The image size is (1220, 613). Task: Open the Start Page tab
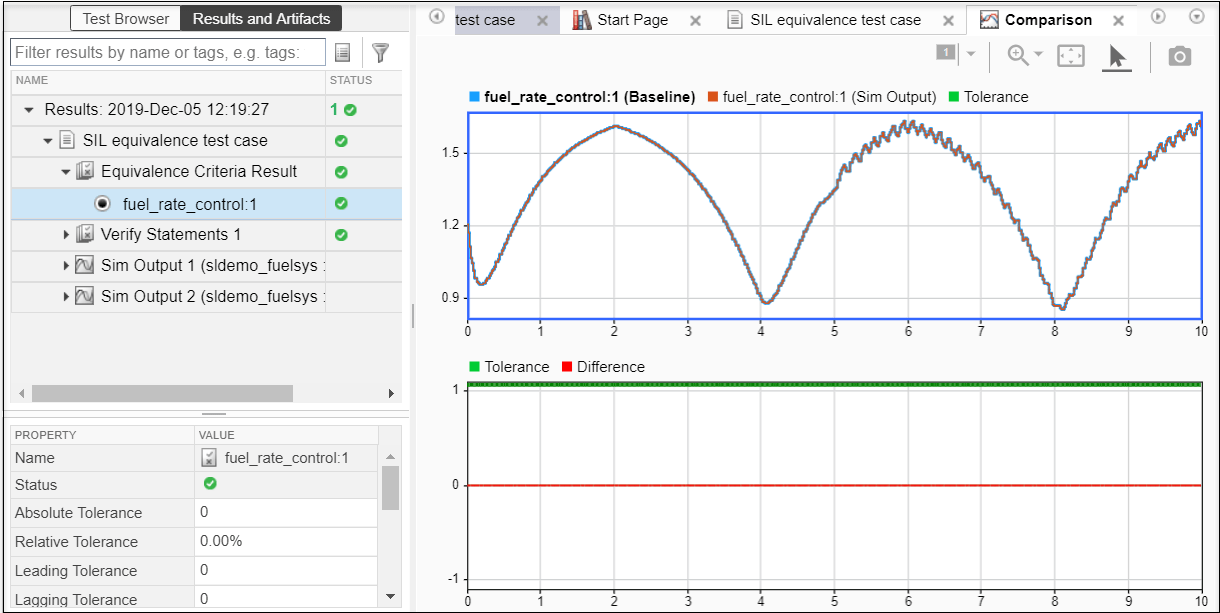(x=631, y=20)
